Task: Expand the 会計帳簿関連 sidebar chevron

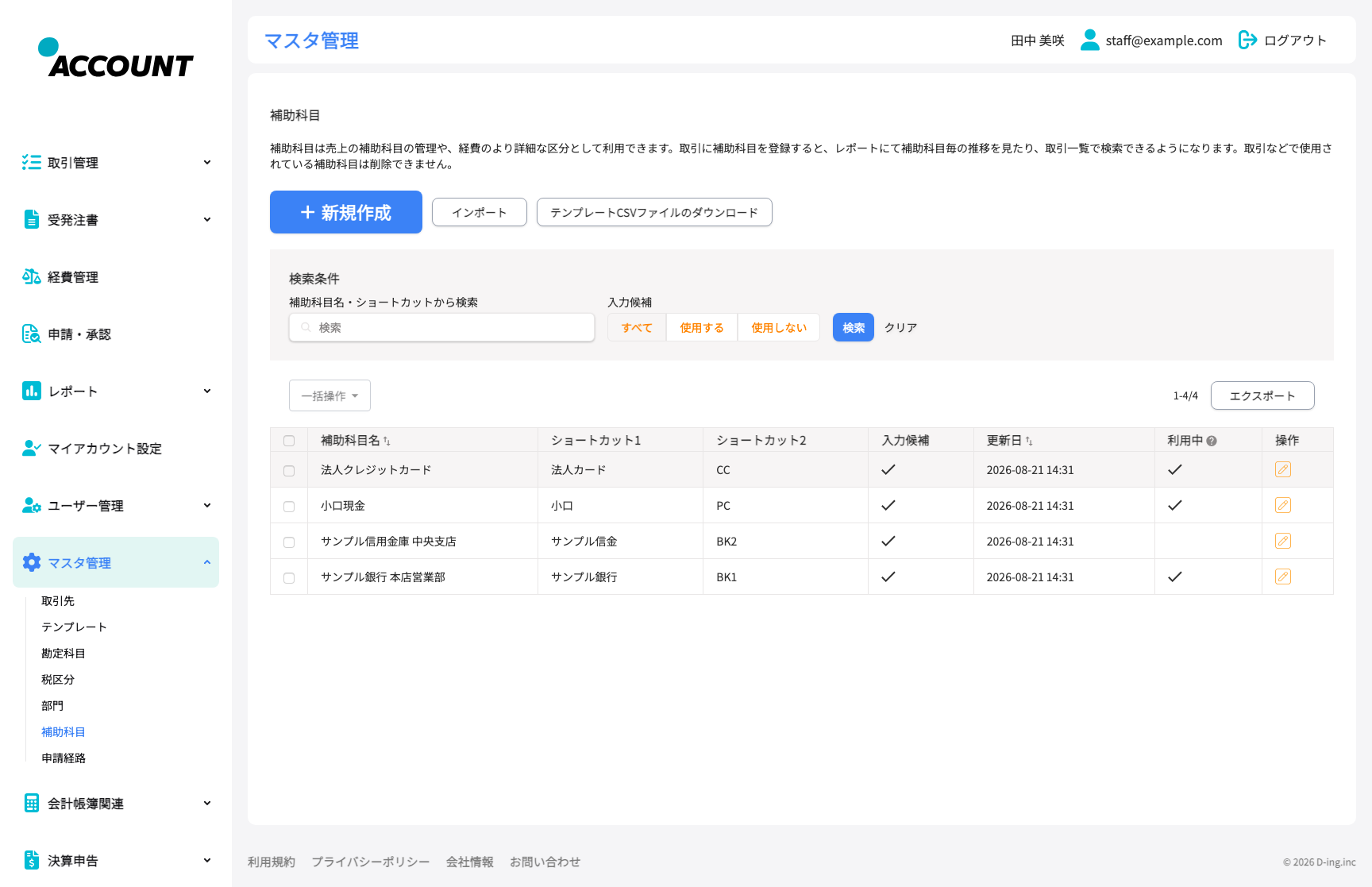Action: pyautogui.click(x=207, y=804)
